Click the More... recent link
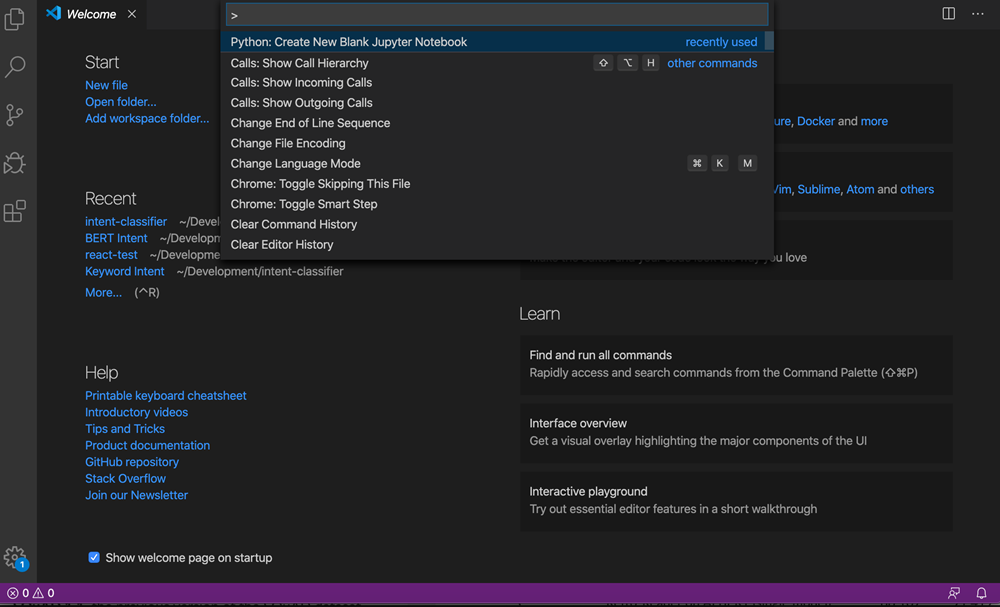The width and height of the screenshot is (1000, 607). (103, 293)
